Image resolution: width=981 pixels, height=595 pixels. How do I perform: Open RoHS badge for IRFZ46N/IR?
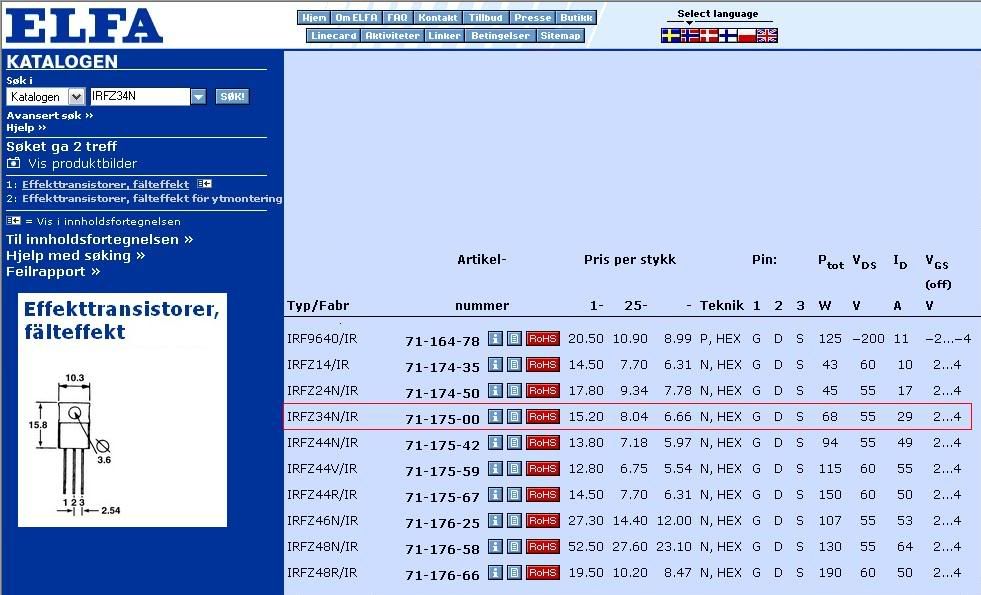click(x=542, y=520)
